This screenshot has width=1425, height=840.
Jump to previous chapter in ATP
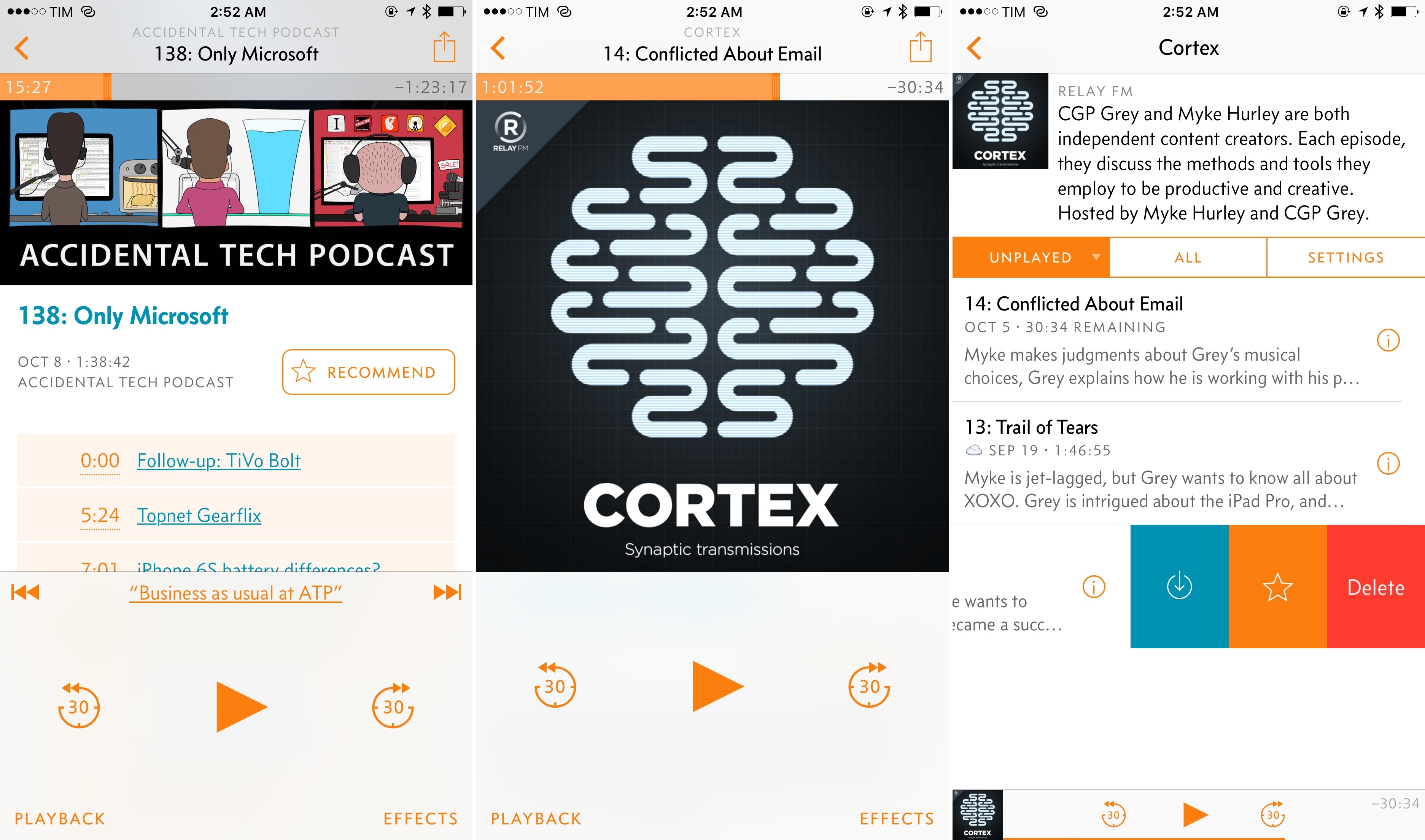tap(25, 592)
